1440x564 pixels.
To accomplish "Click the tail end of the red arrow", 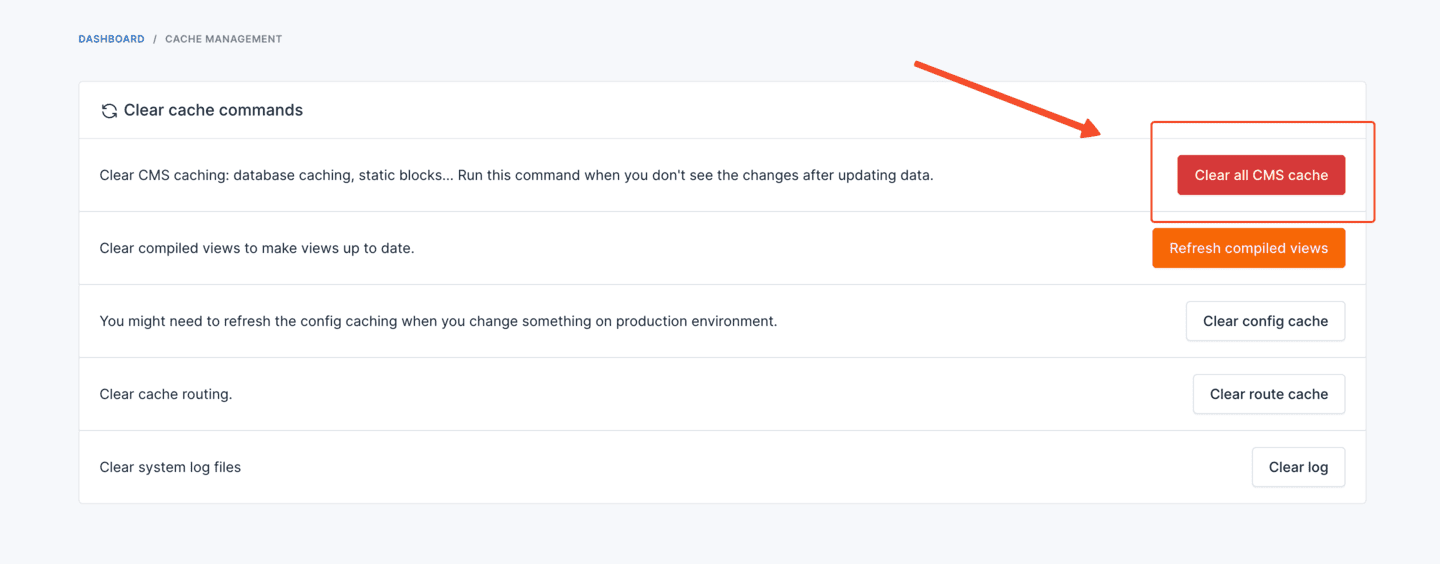I will [x=918, y=65].
